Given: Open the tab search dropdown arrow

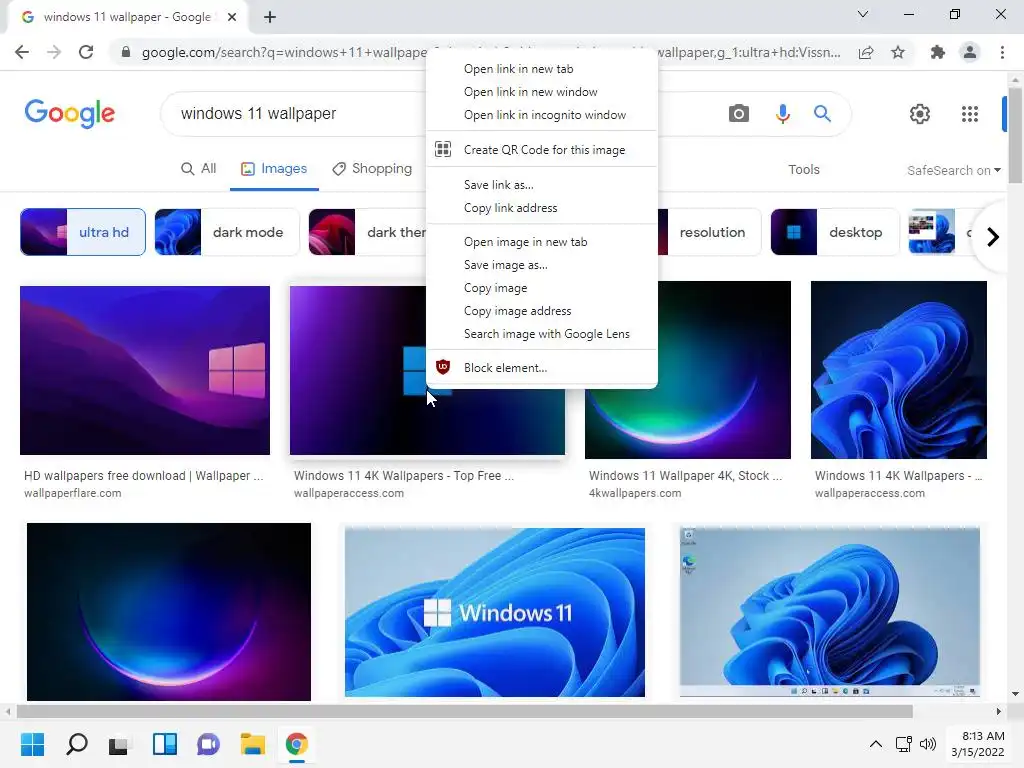Looking at the screenshot, I should pyautogui.click(x=863, y=14).
